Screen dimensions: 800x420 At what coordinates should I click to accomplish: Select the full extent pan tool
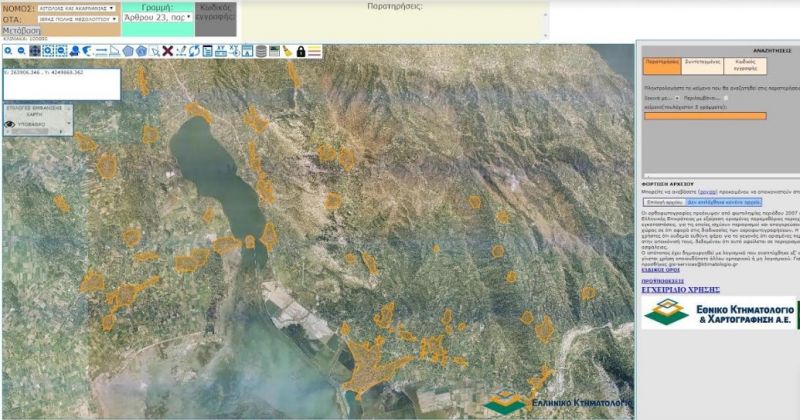pos(35,51)
